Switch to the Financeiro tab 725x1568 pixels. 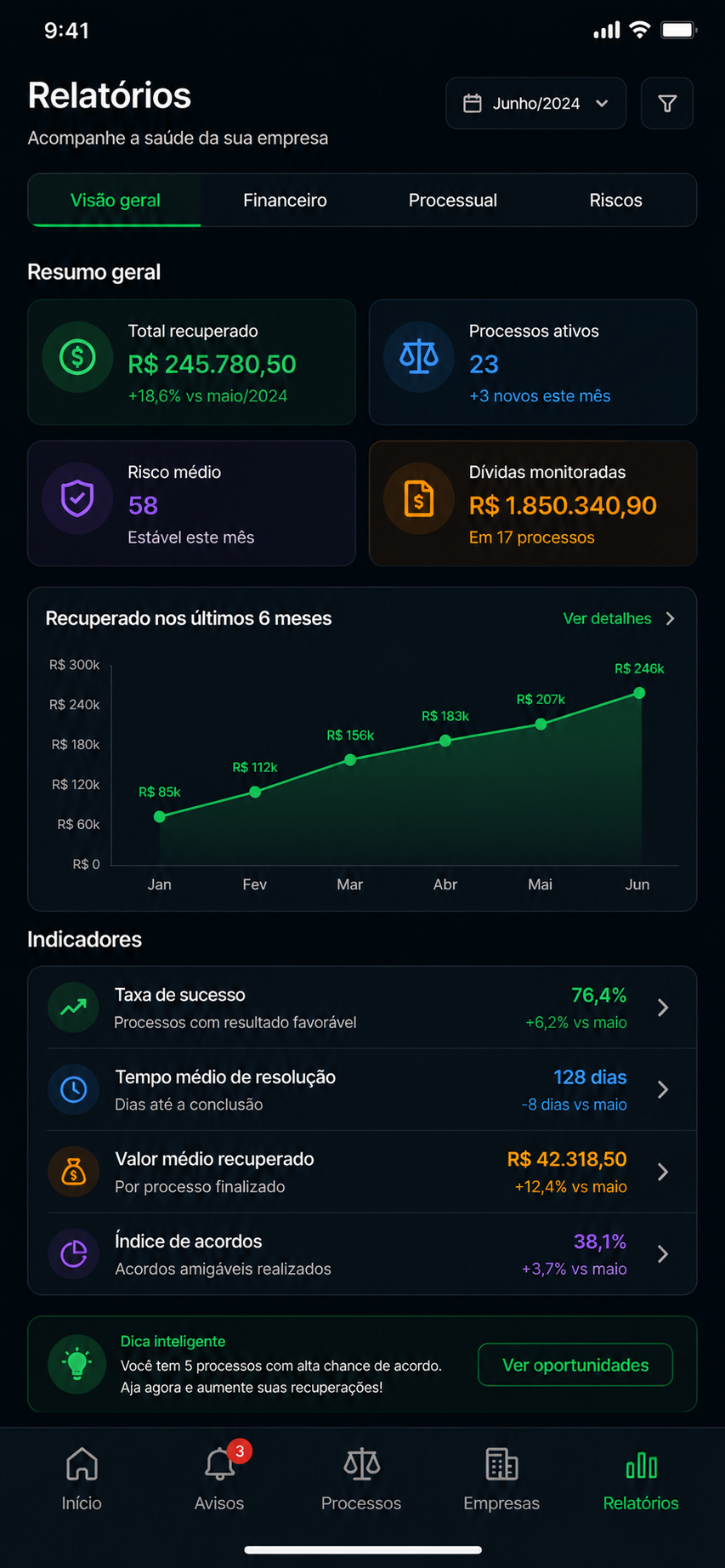tap(285, 201)
